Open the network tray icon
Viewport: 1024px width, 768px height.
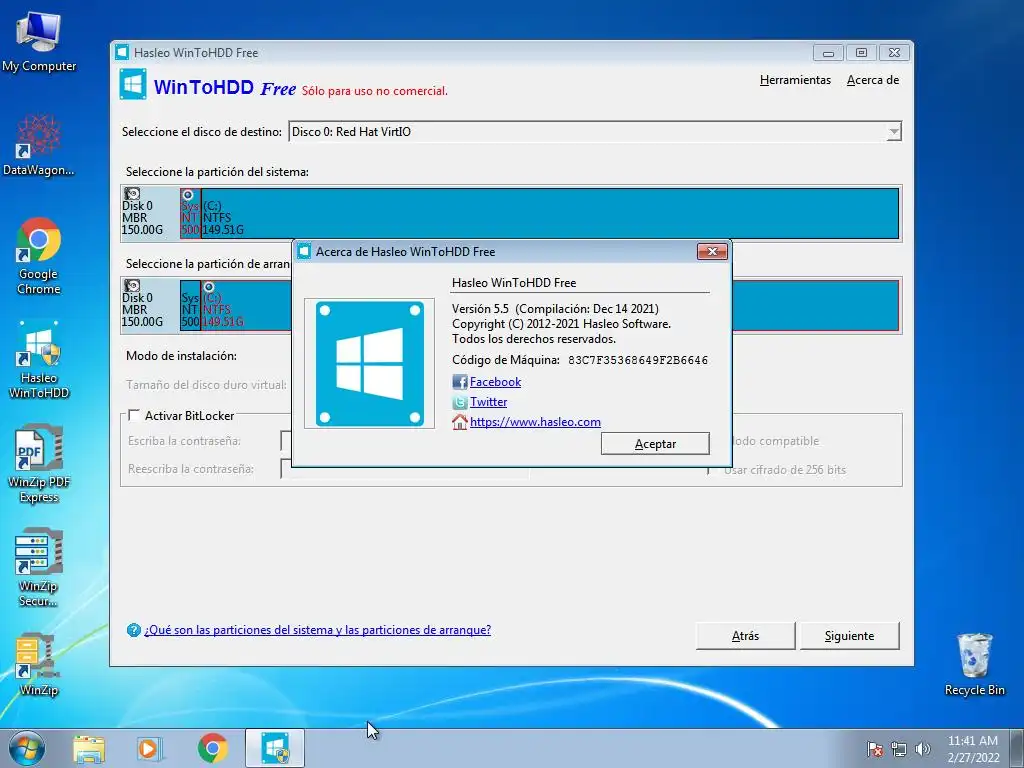[899, 749]
